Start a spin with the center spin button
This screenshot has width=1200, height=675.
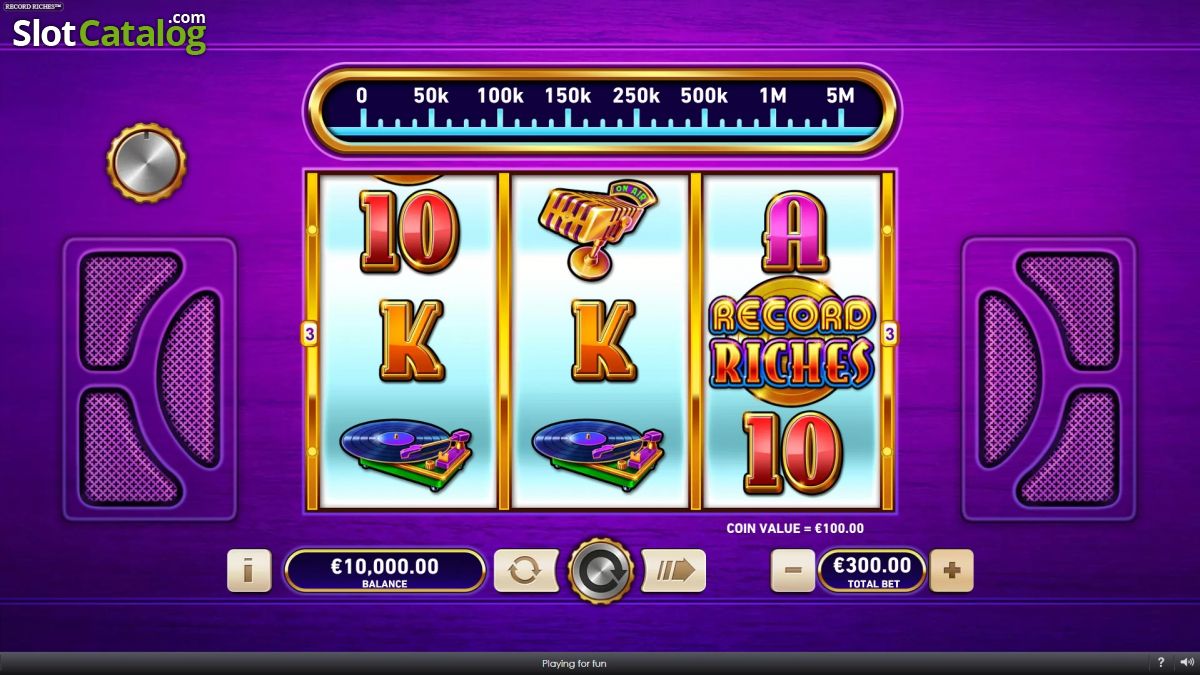[x=600, y=571]
